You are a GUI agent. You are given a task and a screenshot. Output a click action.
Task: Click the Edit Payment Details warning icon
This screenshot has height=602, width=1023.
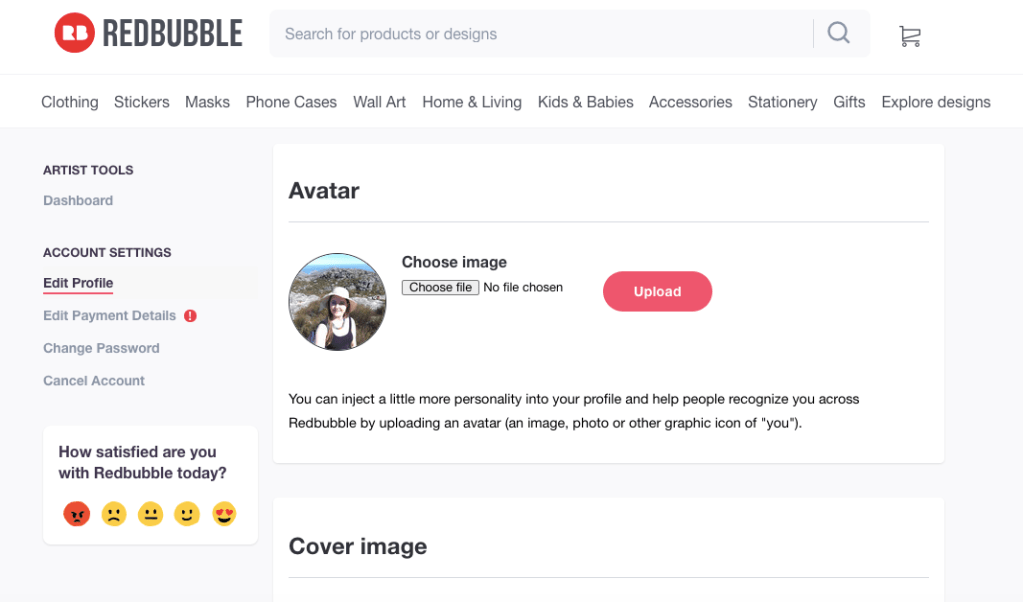tap(191, 316)
